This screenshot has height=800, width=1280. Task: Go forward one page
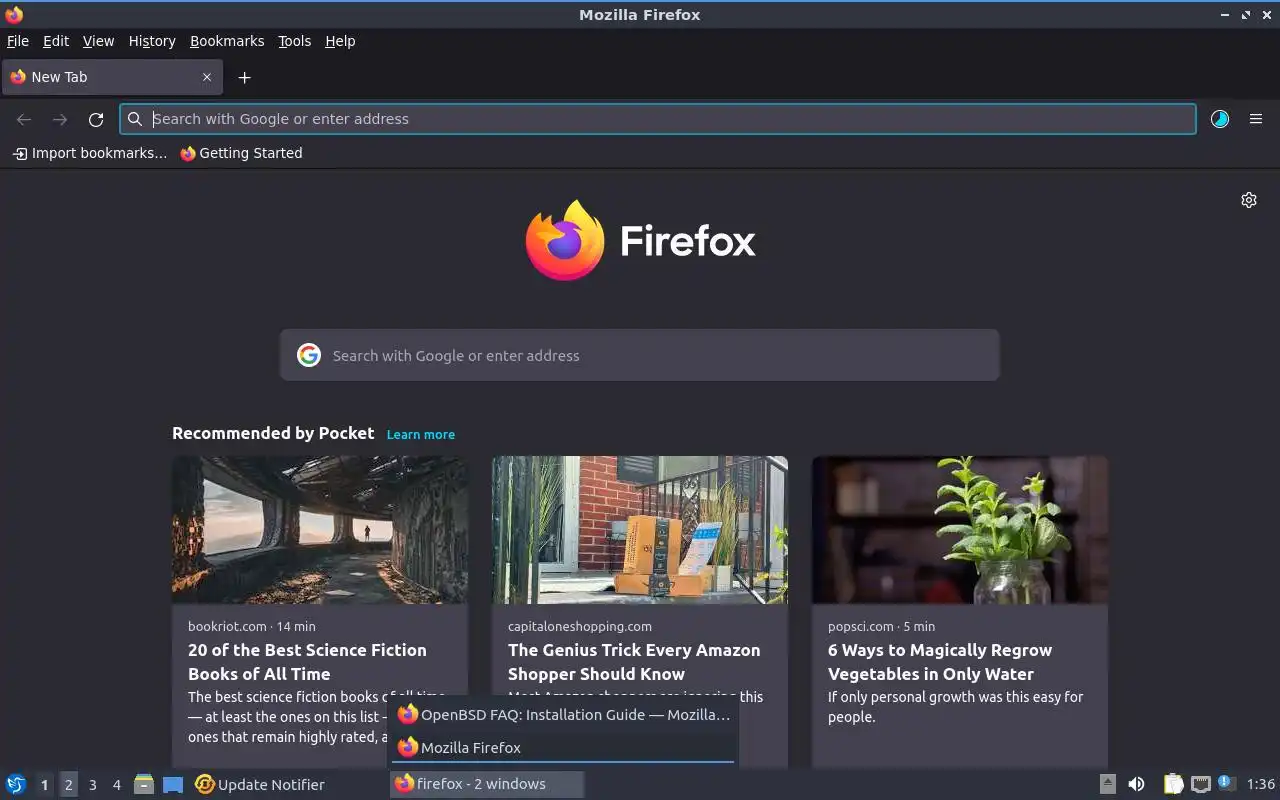coord(60,119)
